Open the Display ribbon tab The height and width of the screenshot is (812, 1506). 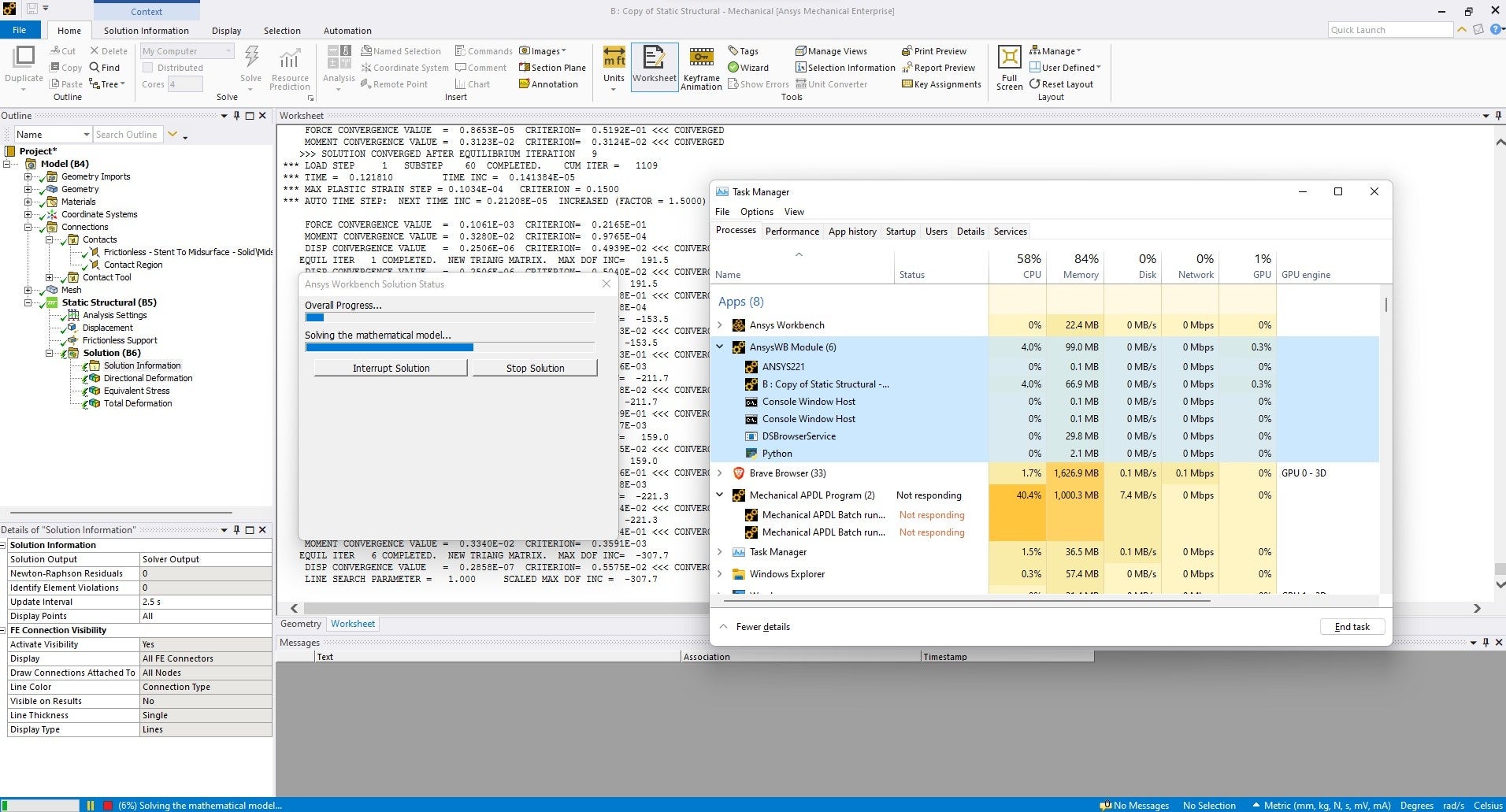[x=226, y=31]
